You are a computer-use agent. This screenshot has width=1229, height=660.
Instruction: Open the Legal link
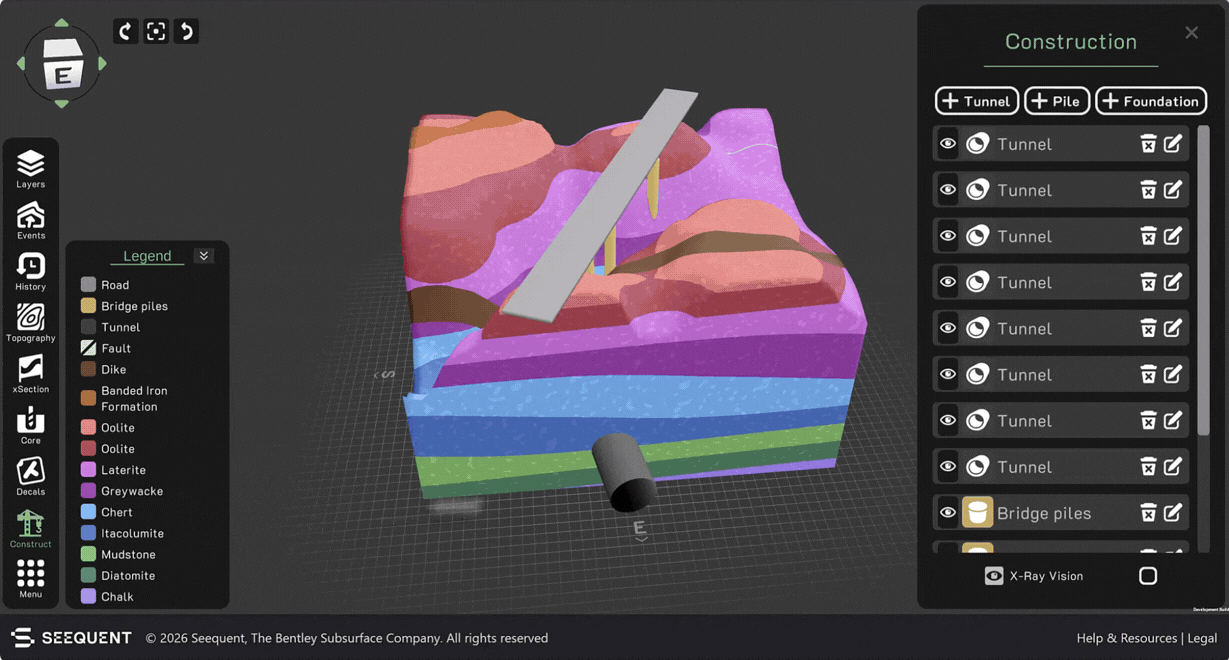pyautogui.click(x=1202, y=638)
